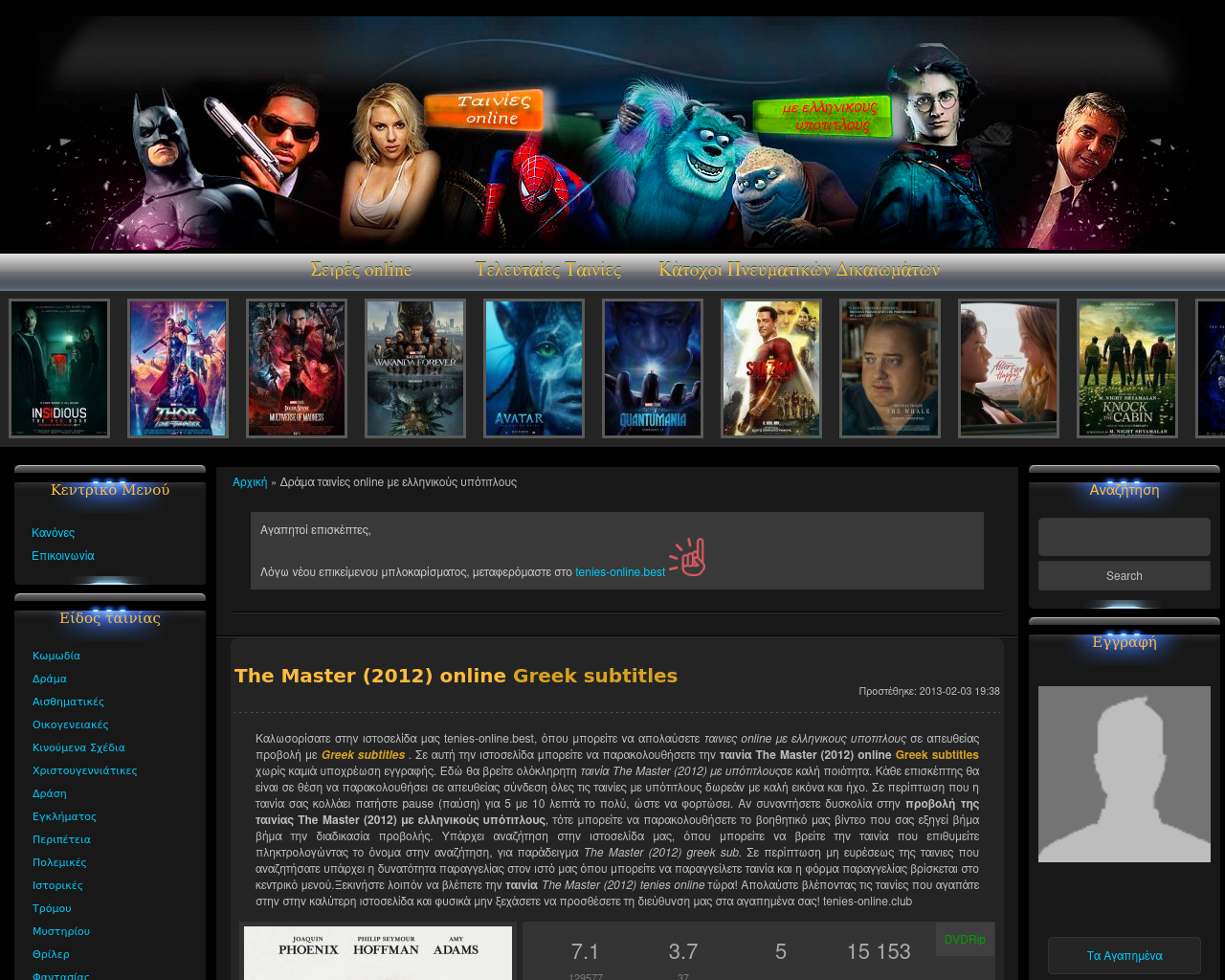Image resolution: width=1225 pixels, height=980 pixels.
Task: Open The Whale movie poster
Action: [x=890, y=368]
